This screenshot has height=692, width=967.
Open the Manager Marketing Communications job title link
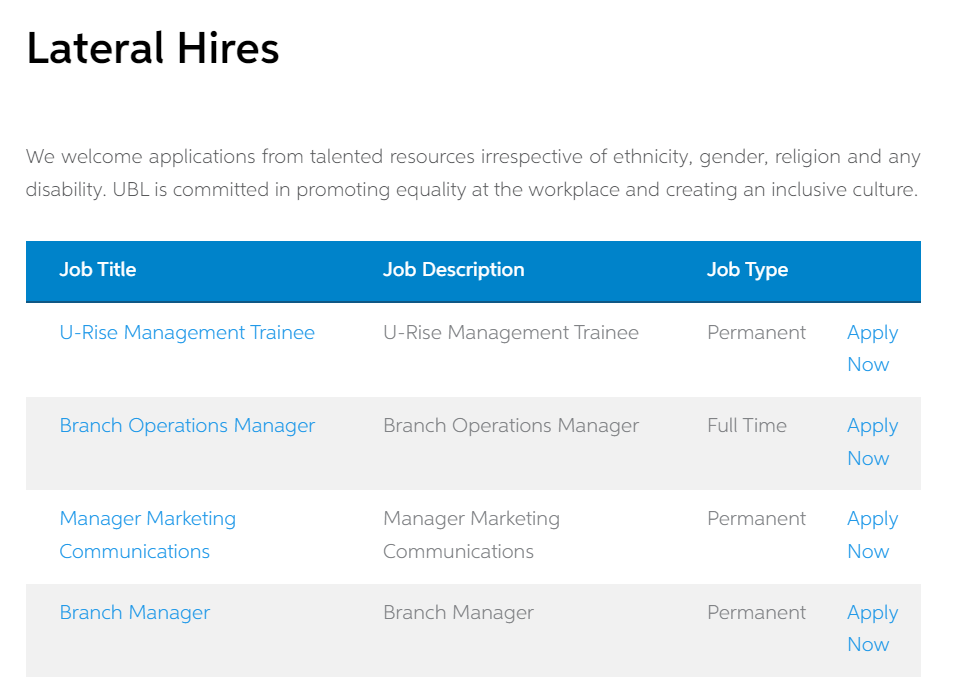pyautogui.click(x=147, y=535)
